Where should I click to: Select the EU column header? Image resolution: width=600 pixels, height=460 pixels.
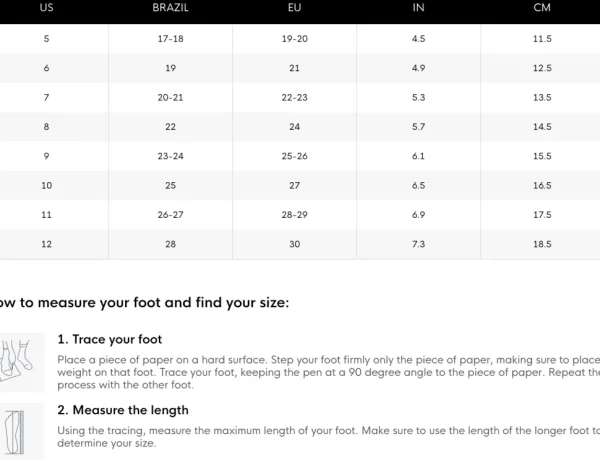pyautogui.click(x=294, y=8)
